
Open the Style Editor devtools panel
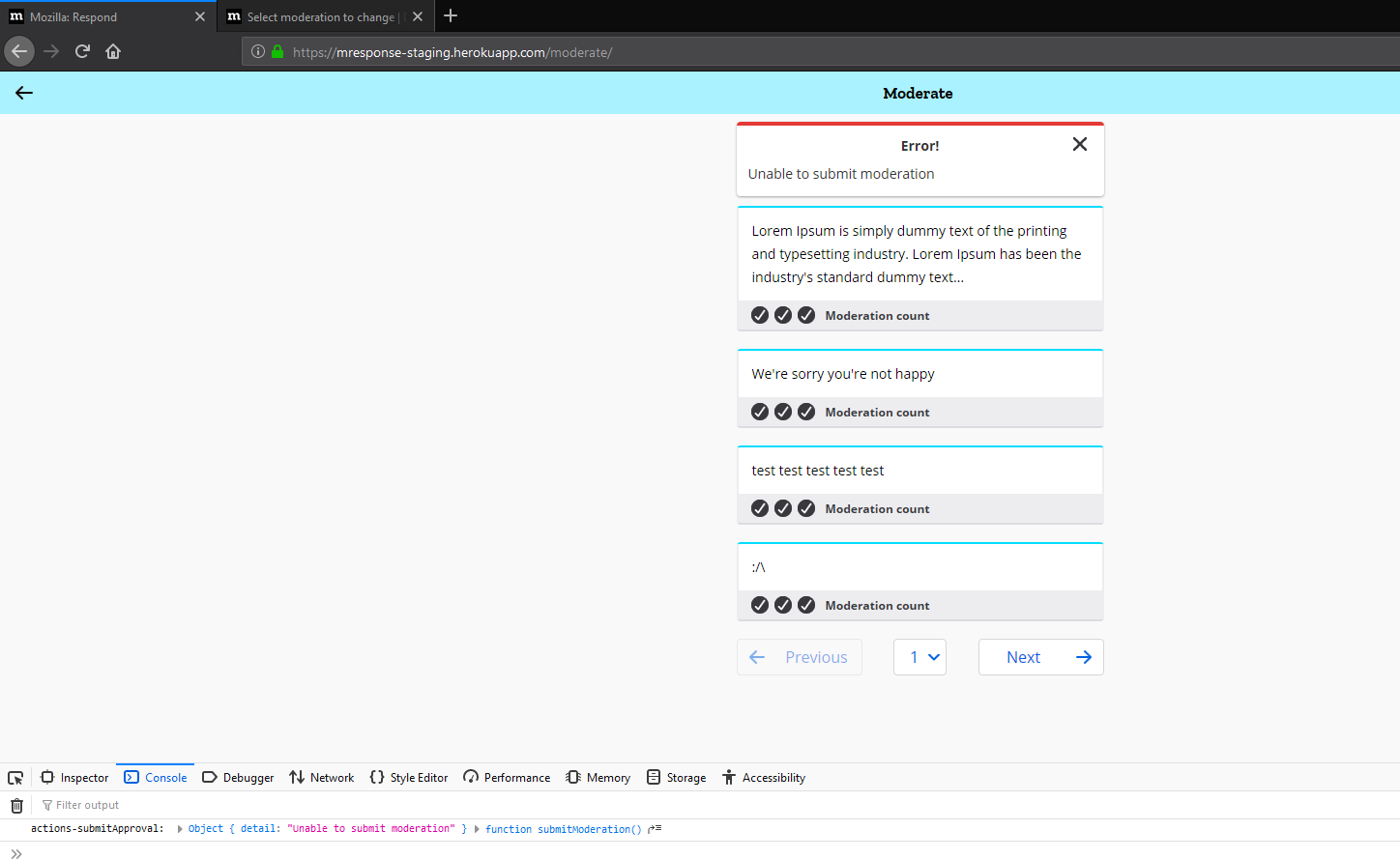tap(409, 778)
